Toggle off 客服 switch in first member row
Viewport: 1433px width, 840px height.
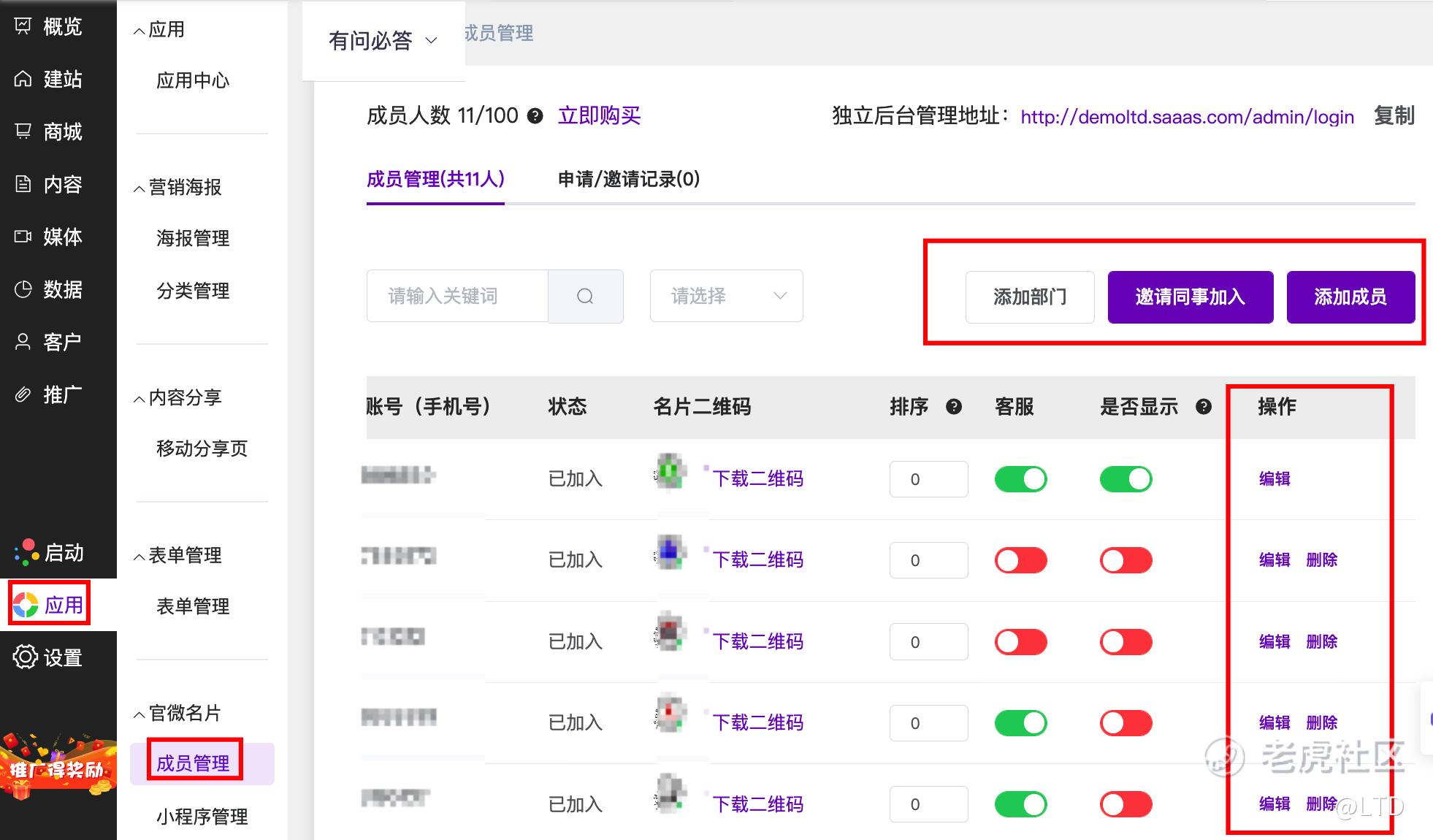[1020, 479]
